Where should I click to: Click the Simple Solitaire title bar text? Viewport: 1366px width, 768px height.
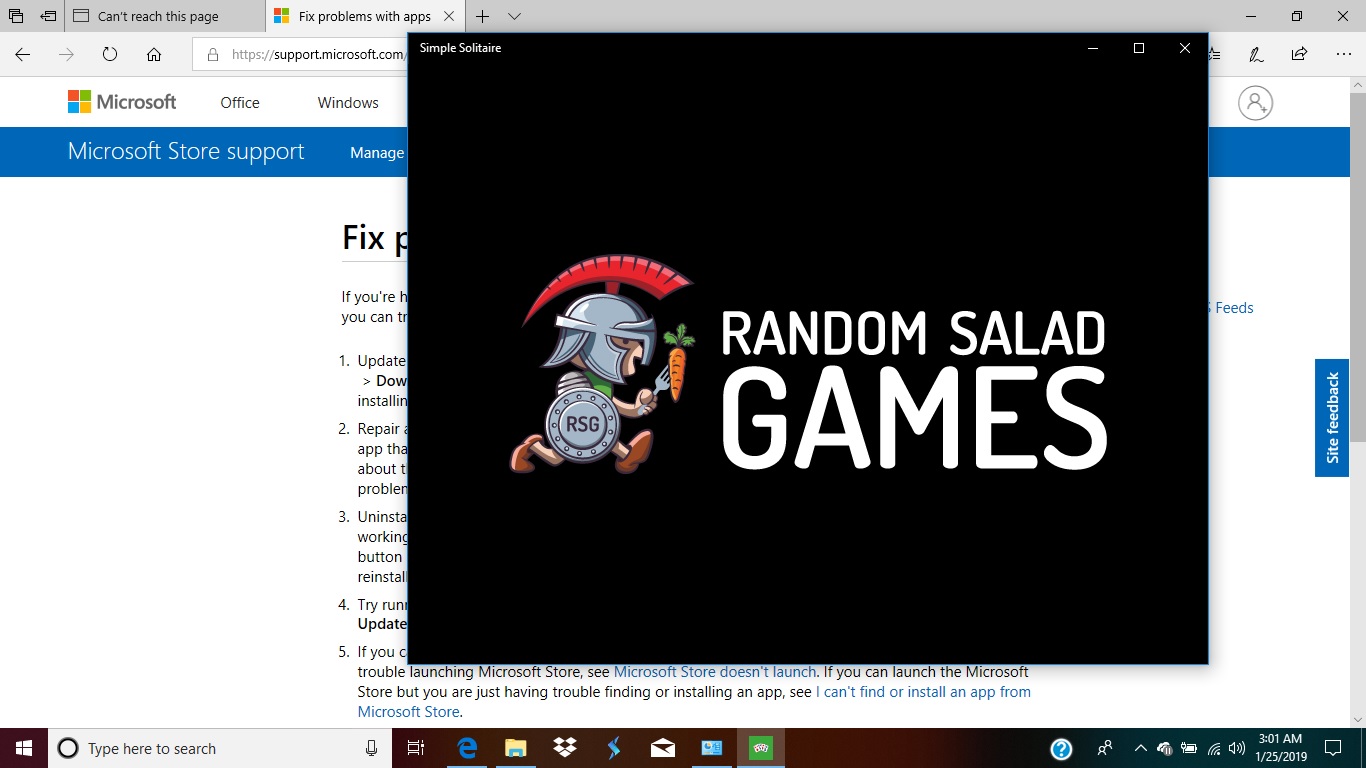[460, 48]
